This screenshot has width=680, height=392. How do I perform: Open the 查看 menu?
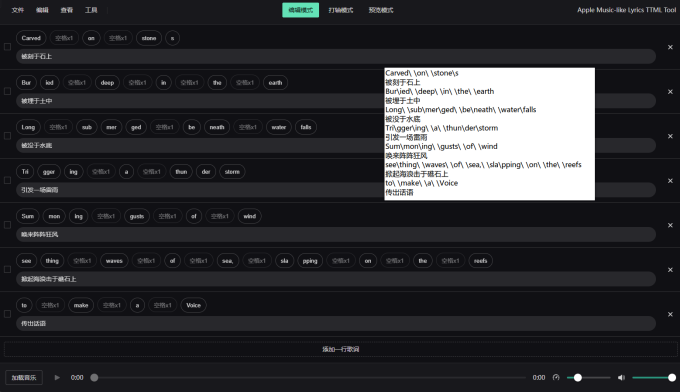66,10
